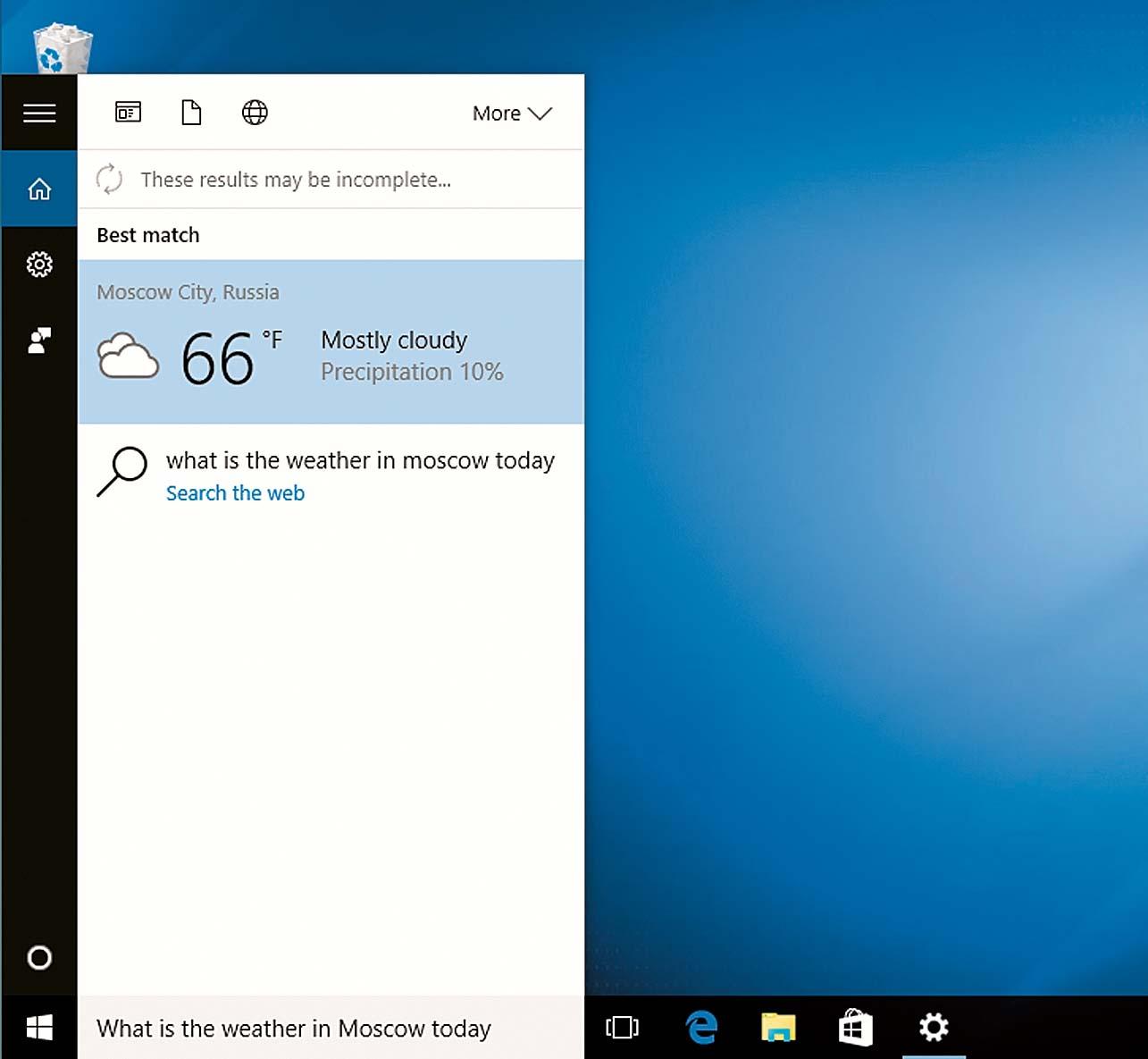Filter results by Web globe icon
This screenshot has width=1148, height=1059.
coord(255,113)
